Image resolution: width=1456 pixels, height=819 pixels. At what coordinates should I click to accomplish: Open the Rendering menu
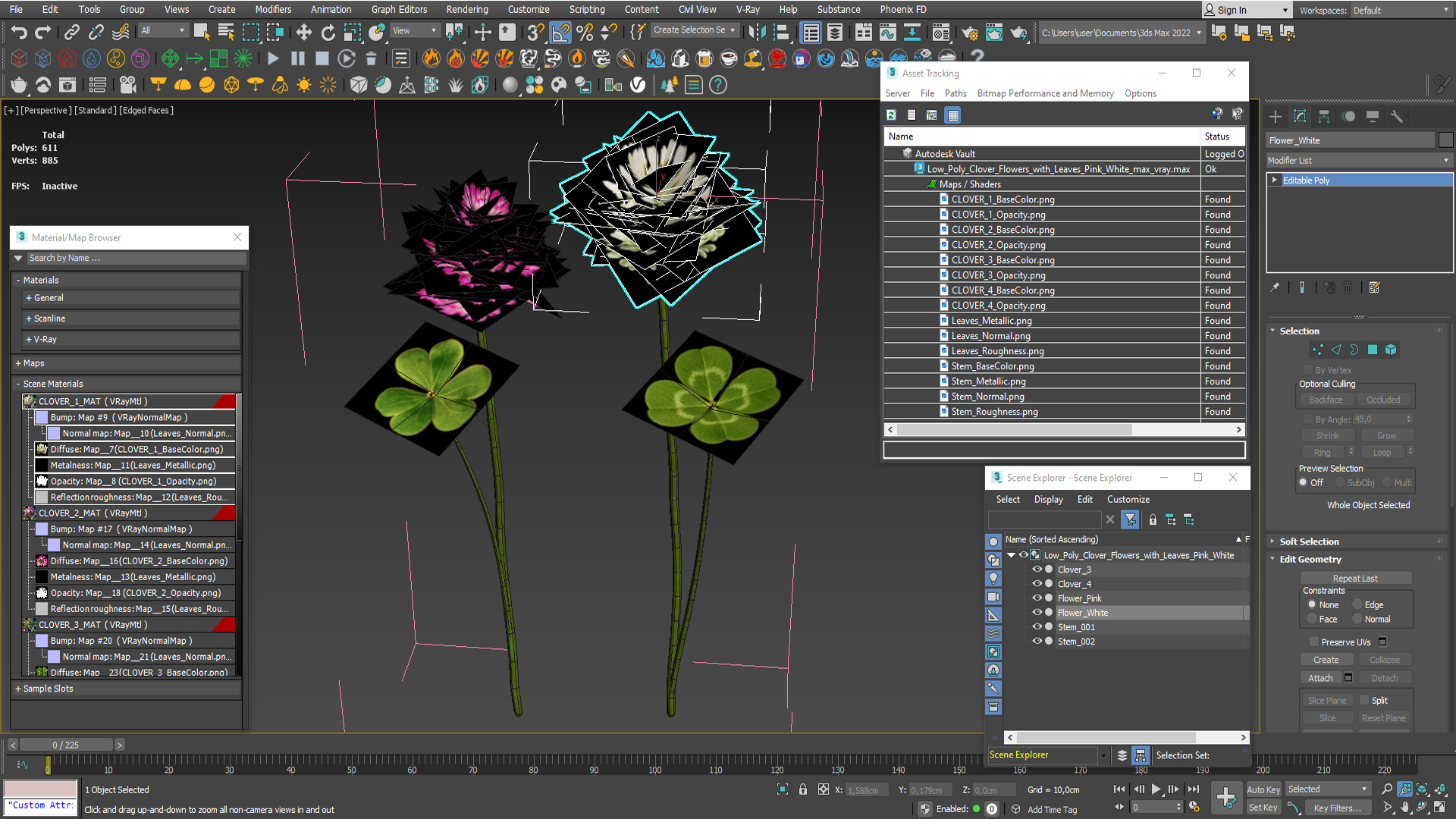[467, 9]
